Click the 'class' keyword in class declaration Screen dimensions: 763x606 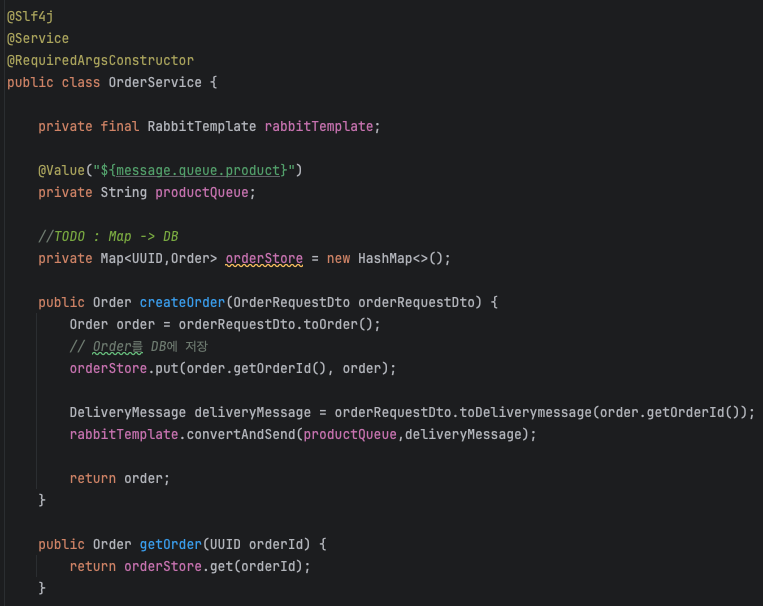coord(81,82)
